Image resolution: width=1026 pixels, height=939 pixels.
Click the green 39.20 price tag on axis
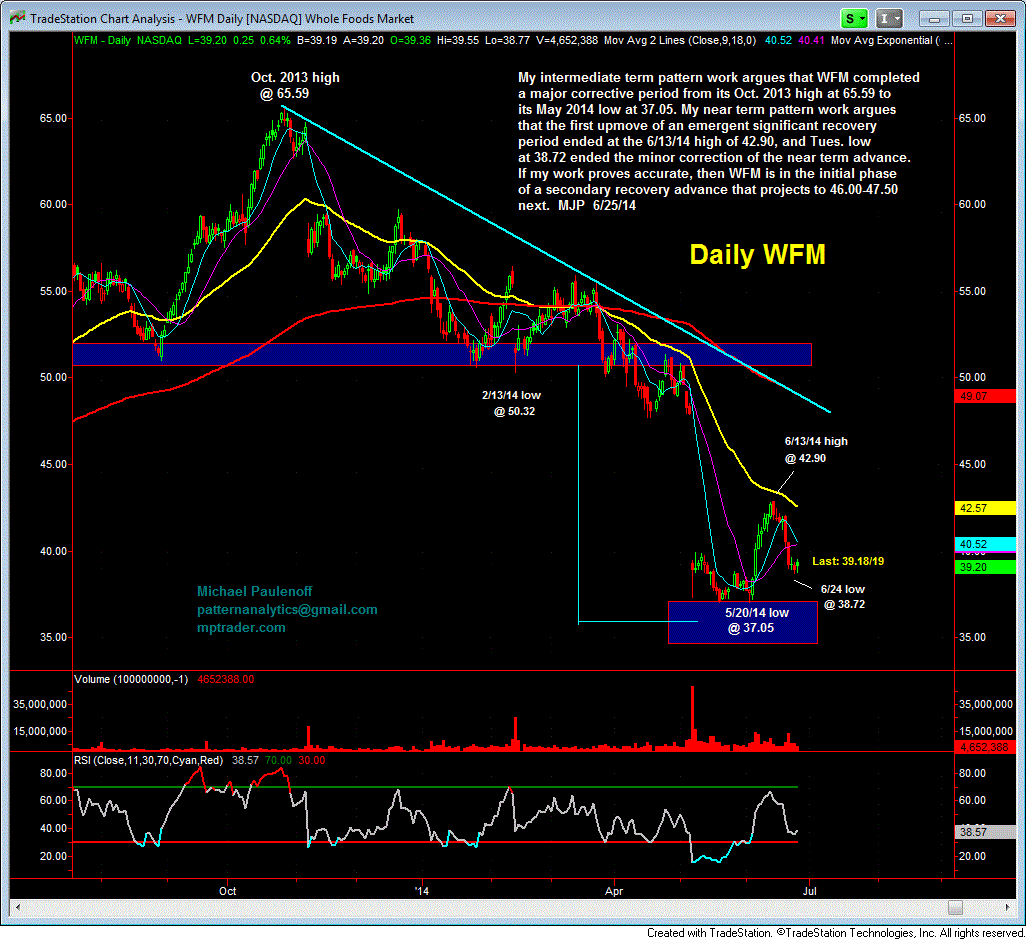pos(985,567)
